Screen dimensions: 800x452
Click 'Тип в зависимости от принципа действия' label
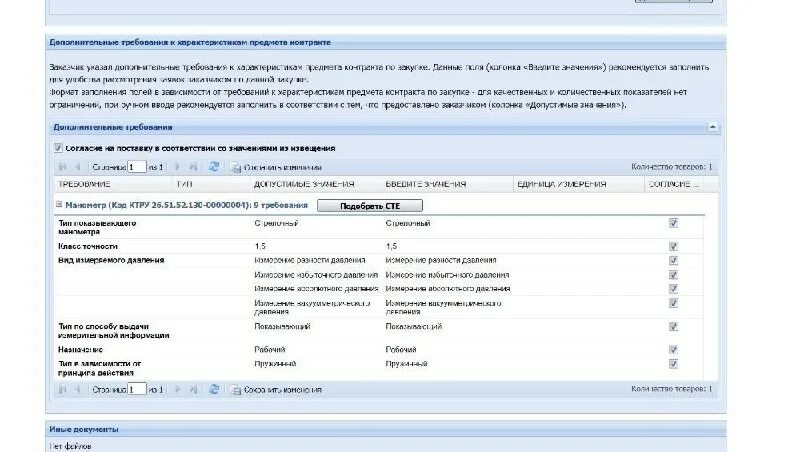[99, 368]
